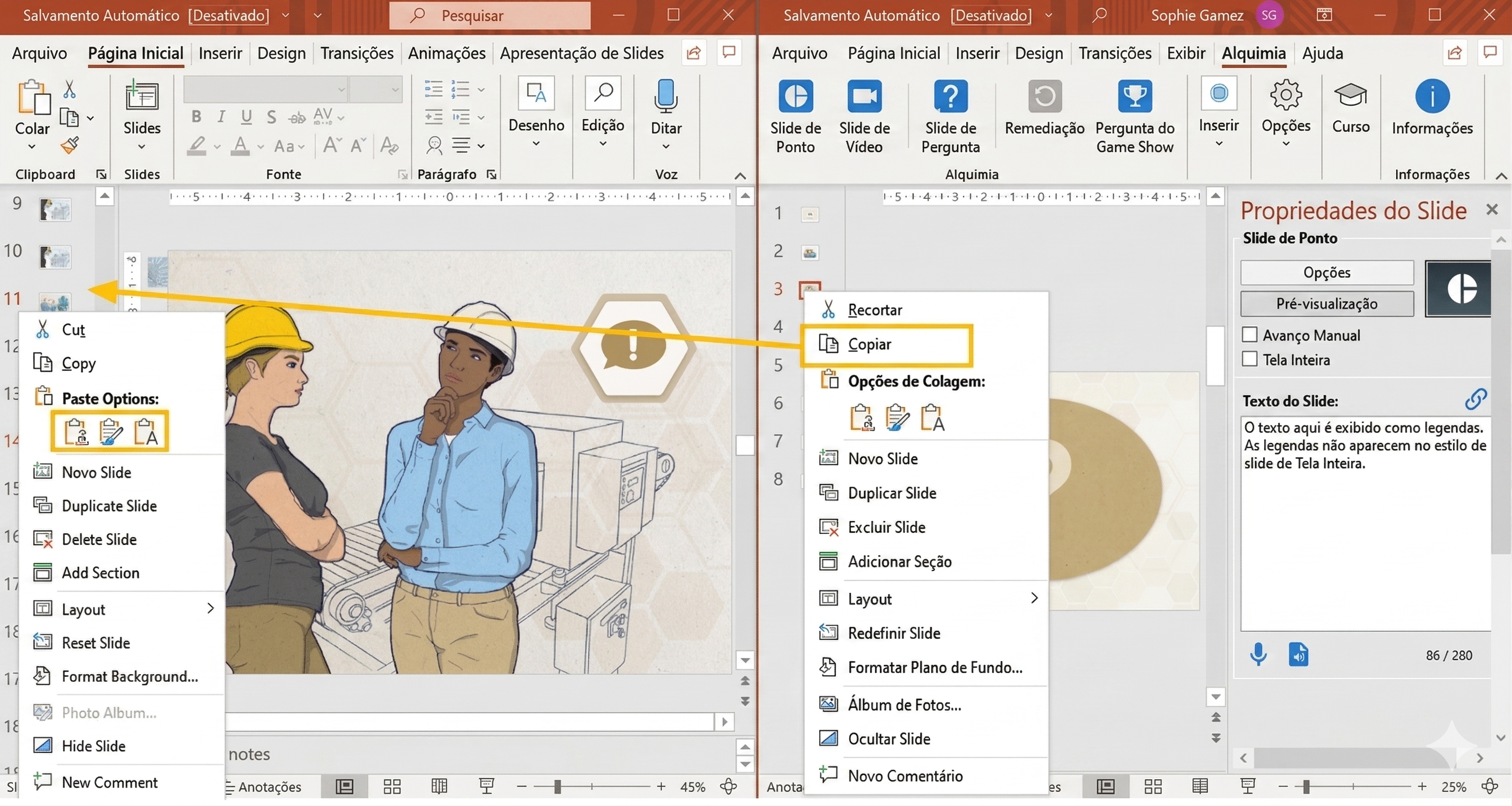
Task: Click the link icon beside Texto do Slide
Action: 1475,399
